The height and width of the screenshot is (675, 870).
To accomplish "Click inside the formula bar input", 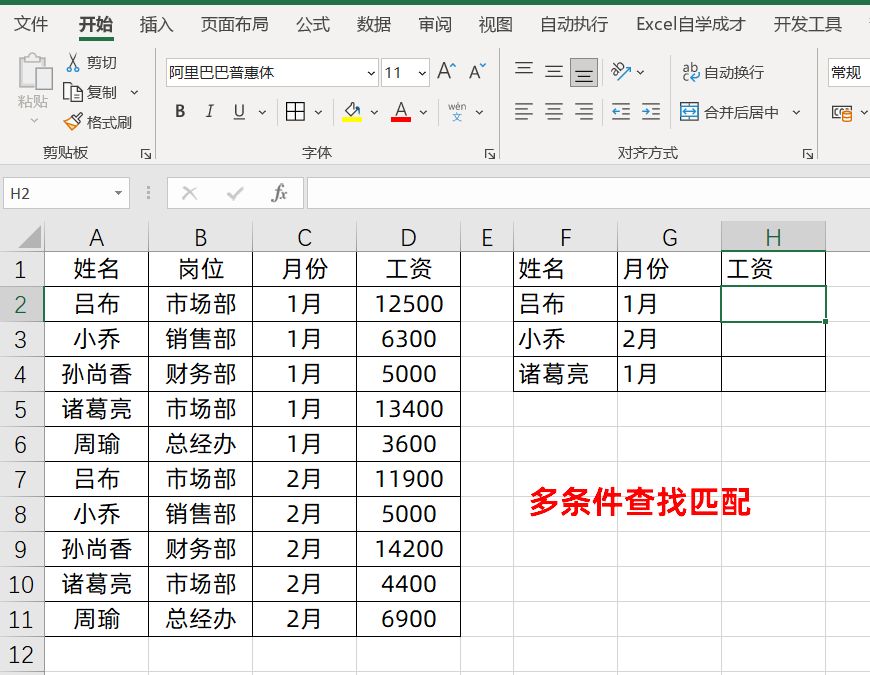I will 588,193.
